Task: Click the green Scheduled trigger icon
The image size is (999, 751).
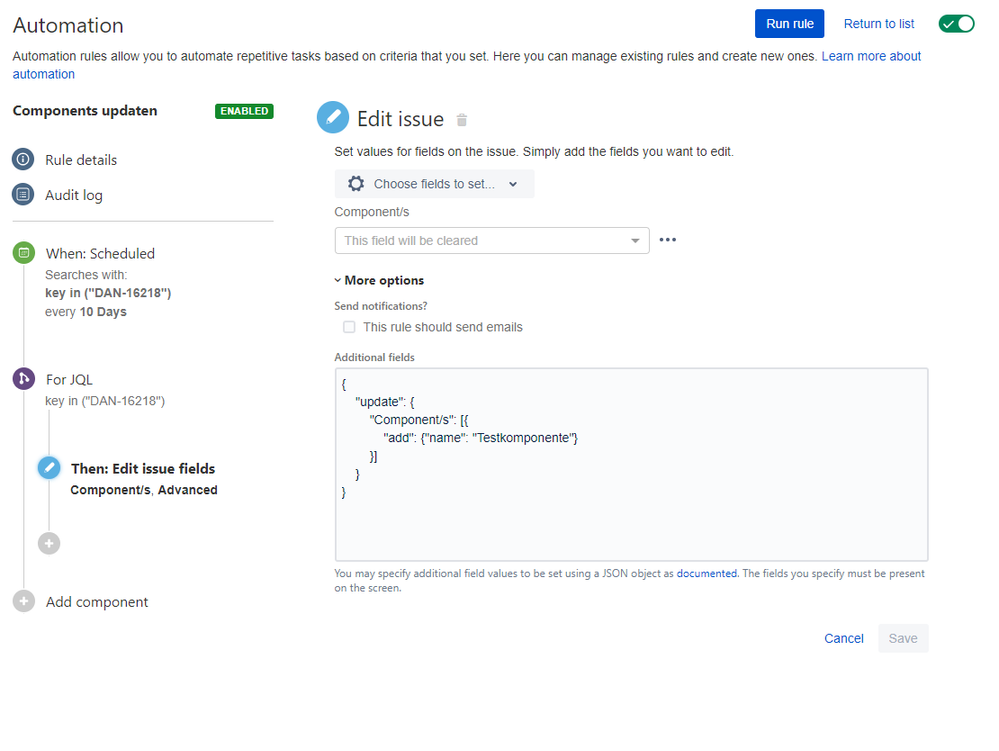Action: click(23, 254)
